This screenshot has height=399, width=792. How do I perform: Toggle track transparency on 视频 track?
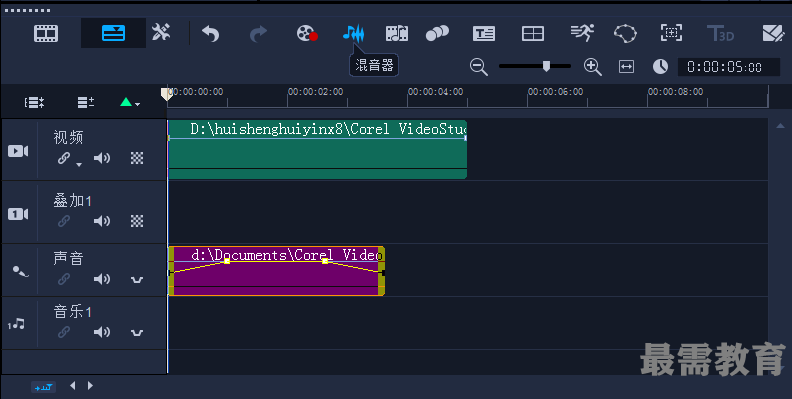[x=137, y=158]
